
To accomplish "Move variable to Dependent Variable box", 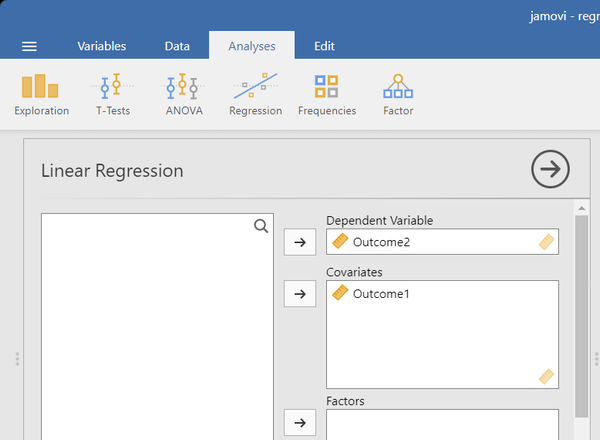I will (300, 242).
